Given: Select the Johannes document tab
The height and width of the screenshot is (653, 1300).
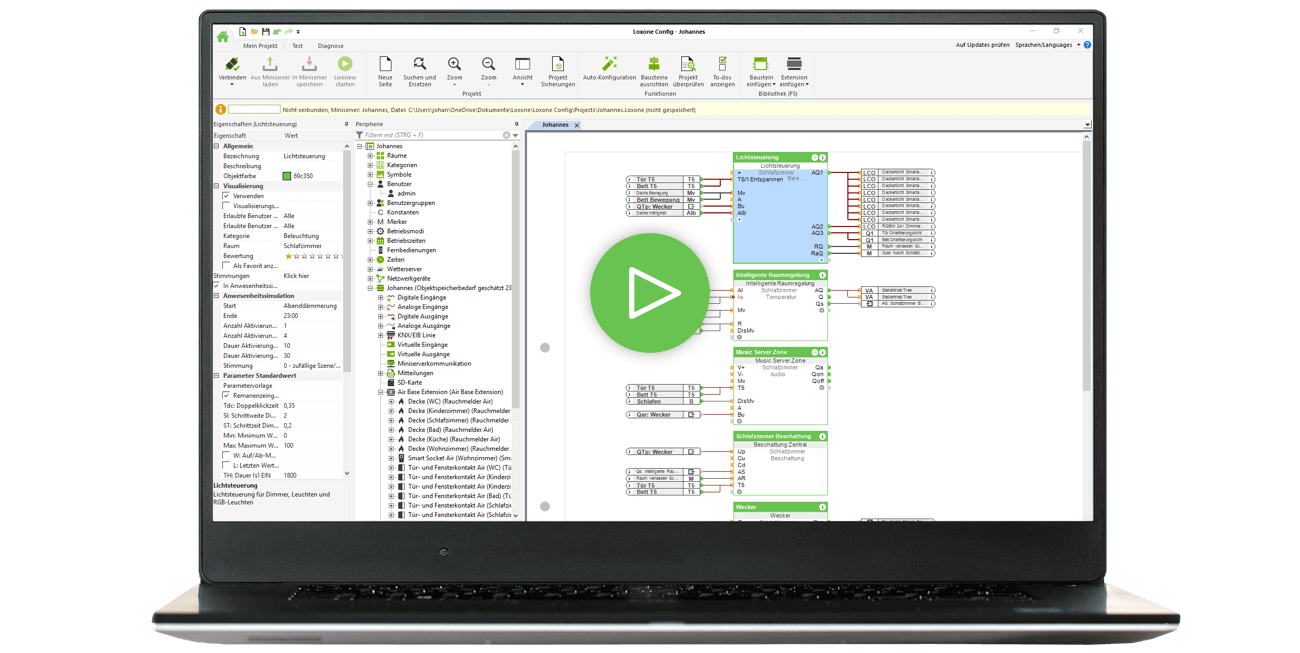Looking at the screenshot, I should coord(553,124).
